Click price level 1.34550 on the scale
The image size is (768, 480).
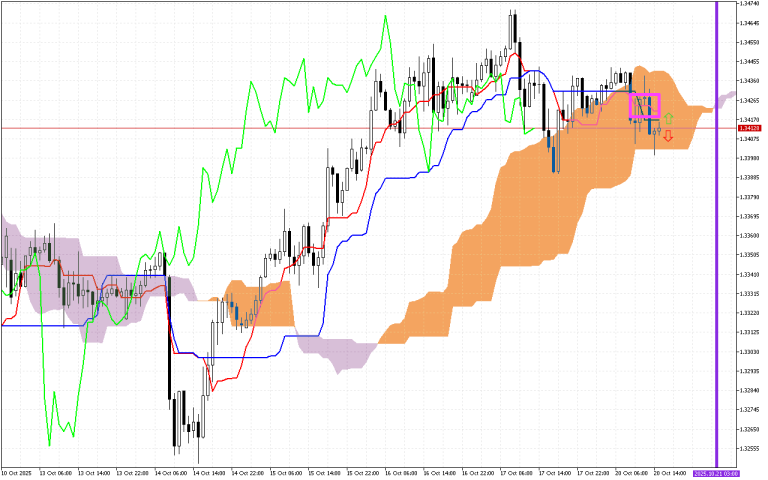click(750, 42)
